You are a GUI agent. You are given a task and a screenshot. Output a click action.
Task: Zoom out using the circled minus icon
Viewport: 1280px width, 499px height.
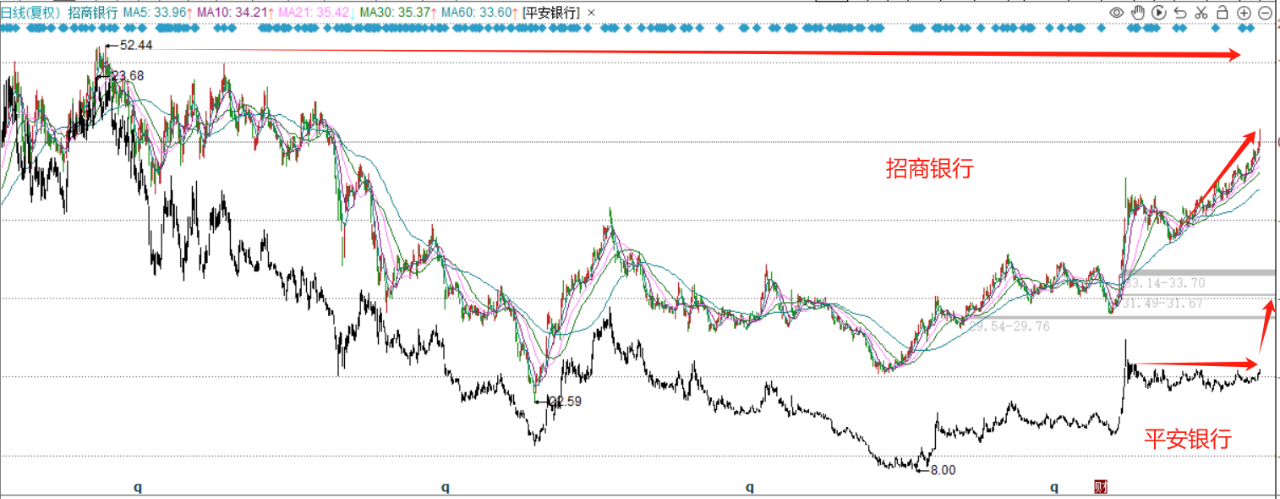pos(1265,13)
